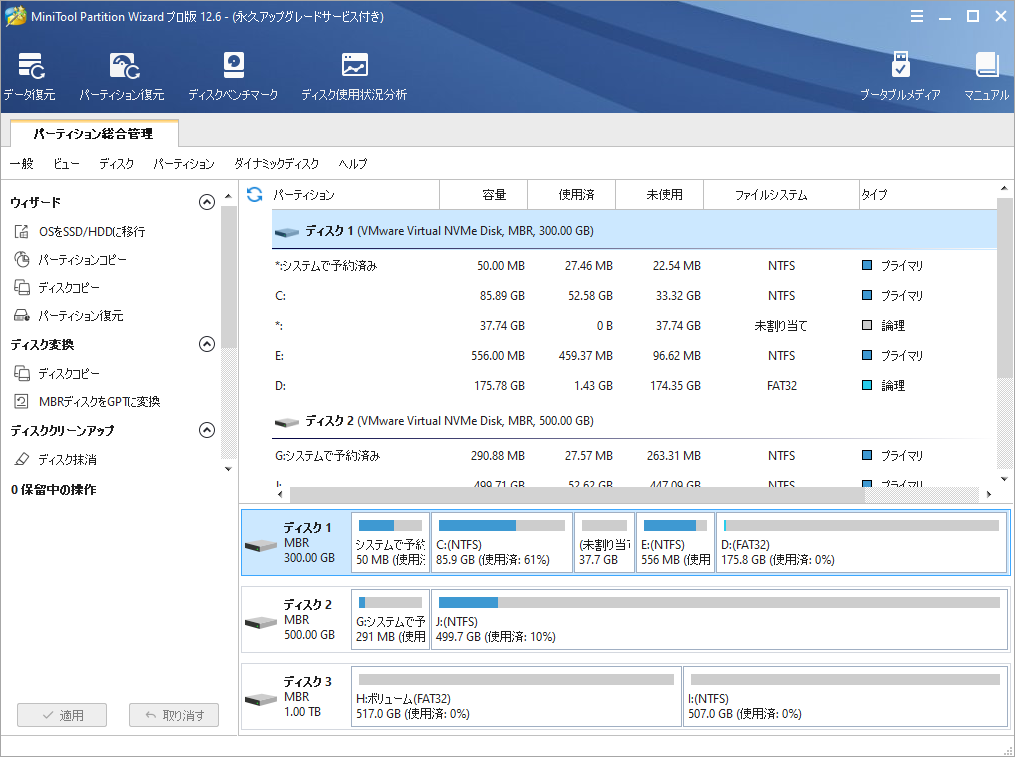Open the 一般 menu
The height and width of the screenshot is (757, 1015).
21,163
